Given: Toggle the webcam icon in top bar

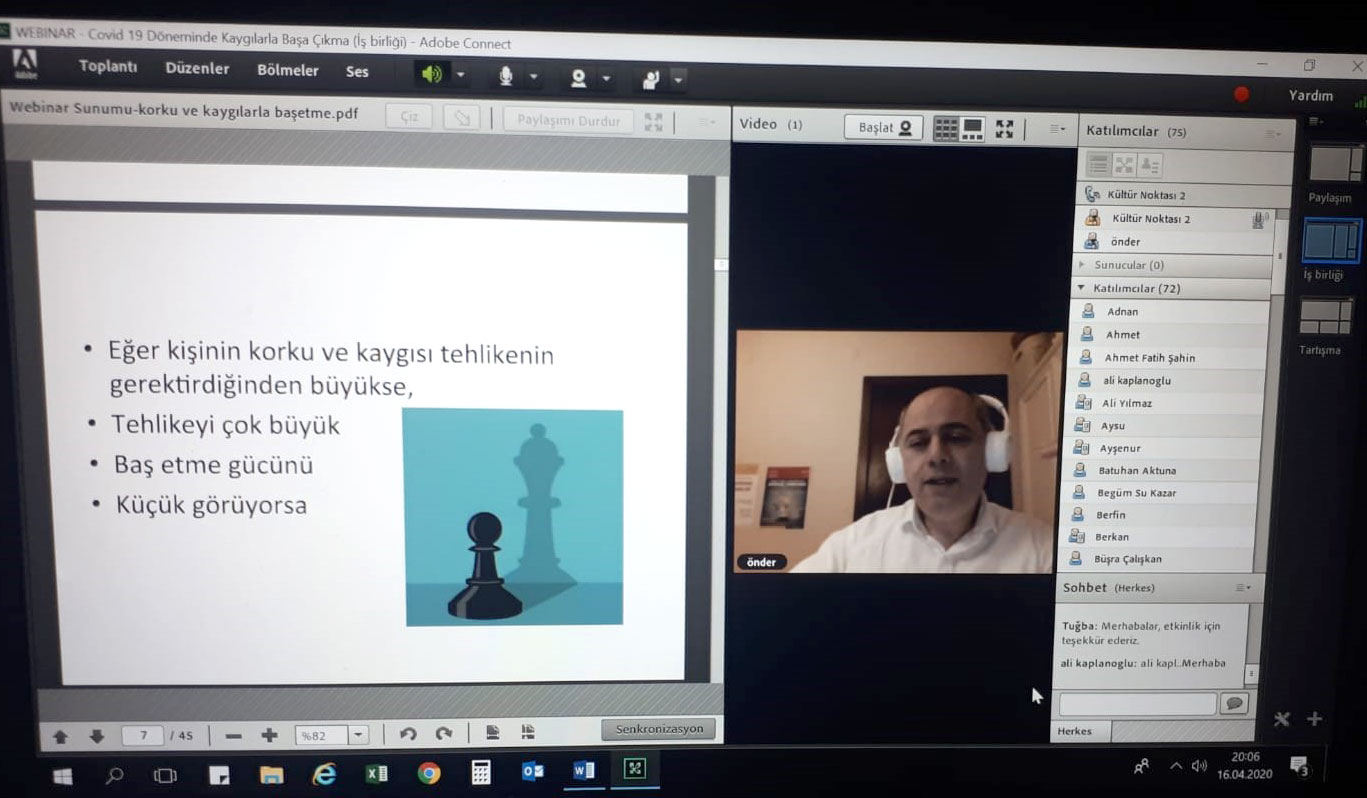Looking at the screenshot, I should tap(577, 78).
